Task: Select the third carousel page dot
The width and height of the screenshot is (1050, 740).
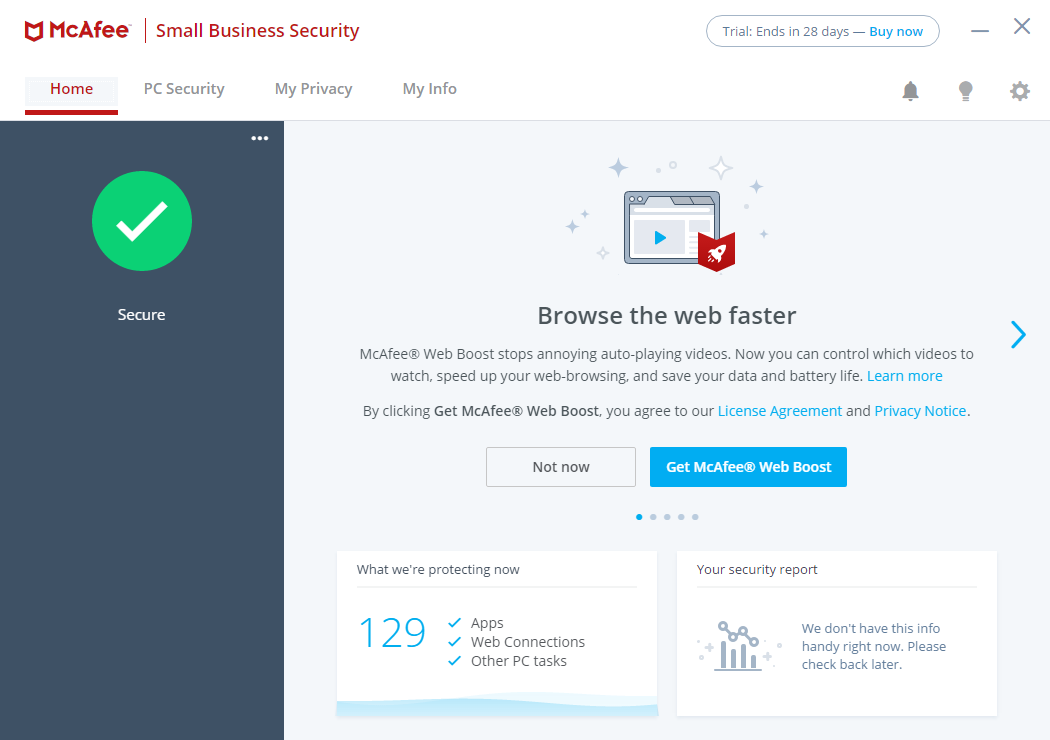Action: click(x=667, y=517)
